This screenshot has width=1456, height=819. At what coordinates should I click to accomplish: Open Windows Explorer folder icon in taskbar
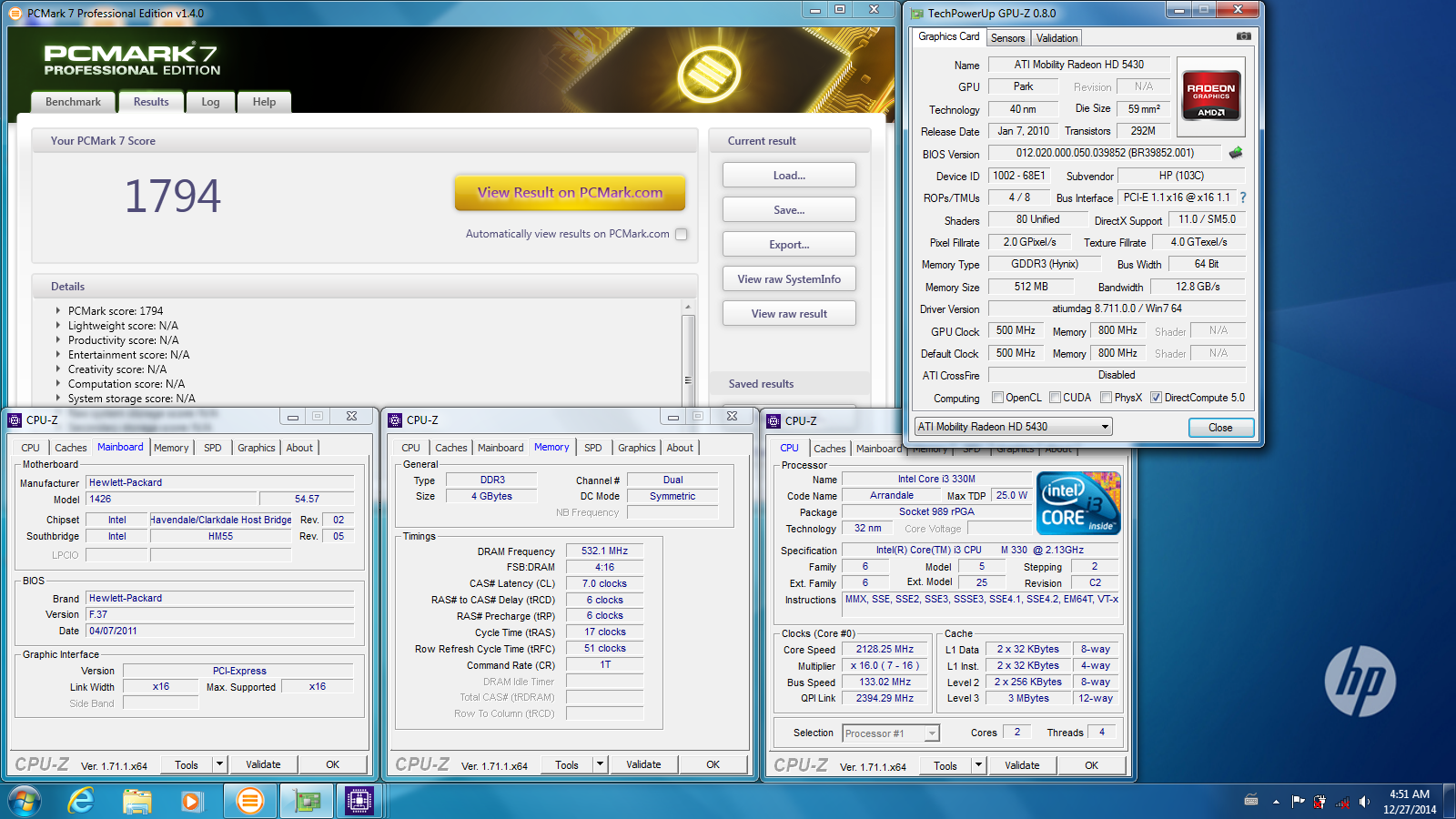coord(136,801)
